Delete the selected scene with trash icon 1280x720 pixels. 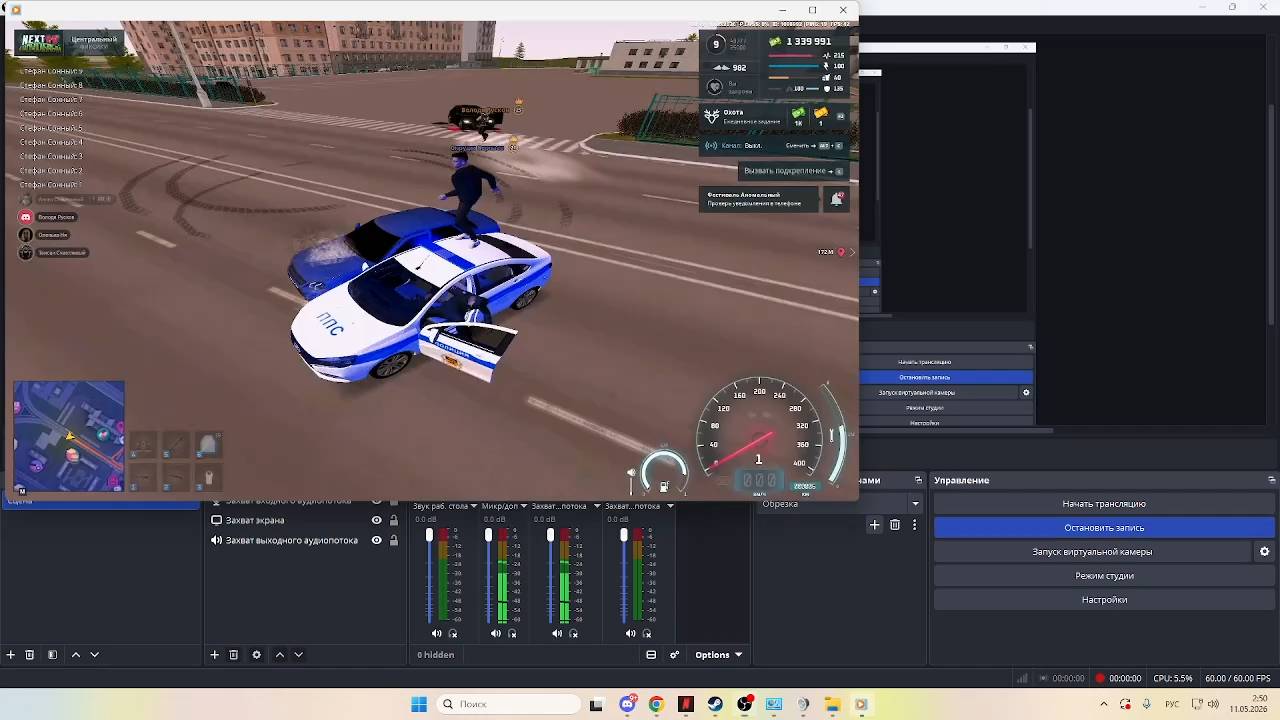coord(30,655)
